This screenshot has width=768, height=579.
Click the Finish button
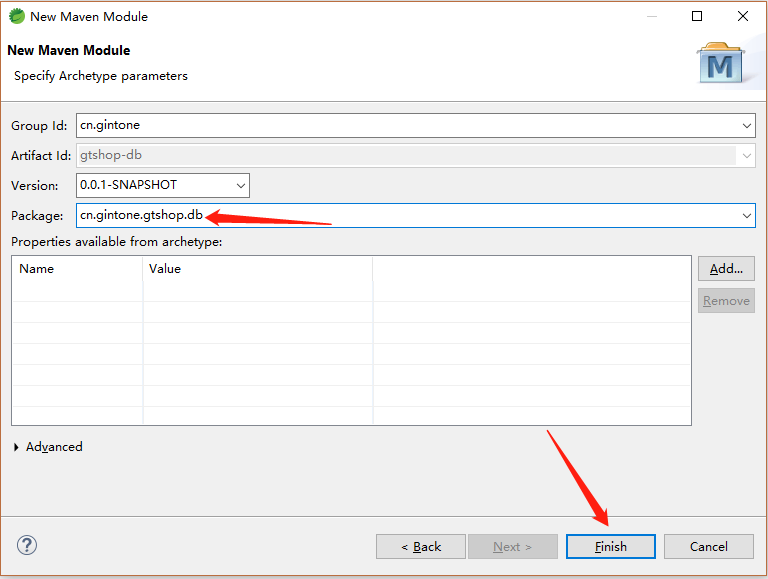click(x=610, y=546)
